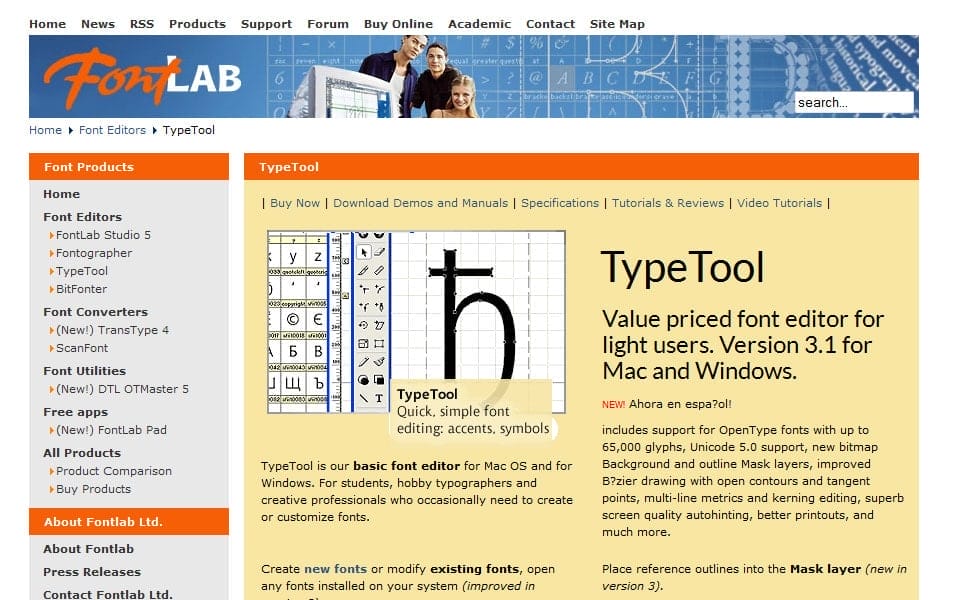Expand the FontLab Pad entry arrow
Viewport: 954px width, 600px height.
pyautogui.click(x=52, y=429)
